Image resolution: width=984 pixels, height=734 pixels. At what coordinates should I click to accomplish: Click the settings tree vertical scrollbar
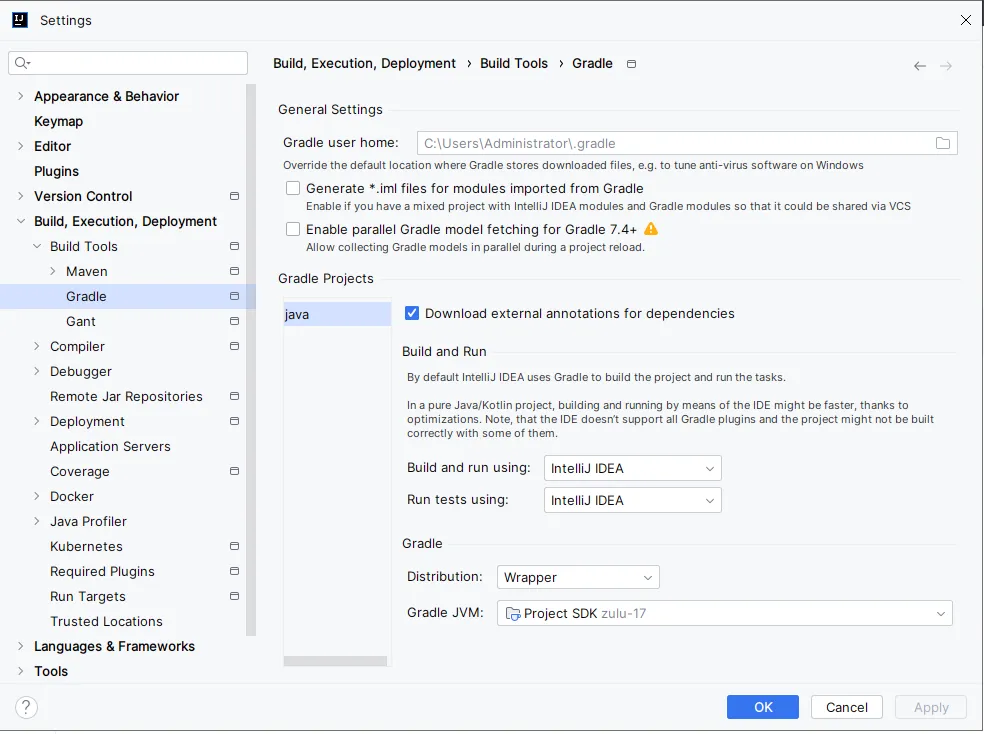[x=252, y=359]
